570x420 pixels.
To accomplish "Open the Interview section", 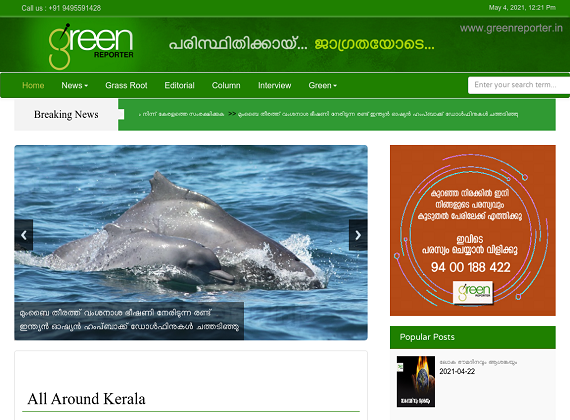I will click(x=274, y=85).
